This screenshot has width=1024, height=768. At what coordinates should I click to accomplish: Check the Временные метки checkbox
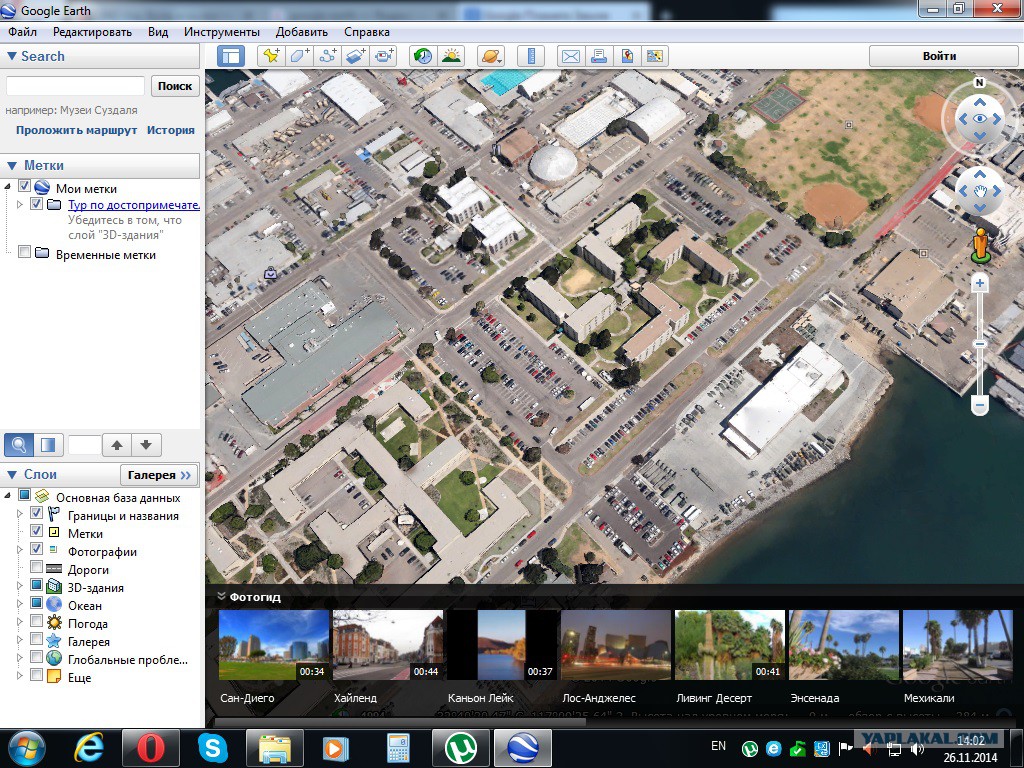(24, 252)
